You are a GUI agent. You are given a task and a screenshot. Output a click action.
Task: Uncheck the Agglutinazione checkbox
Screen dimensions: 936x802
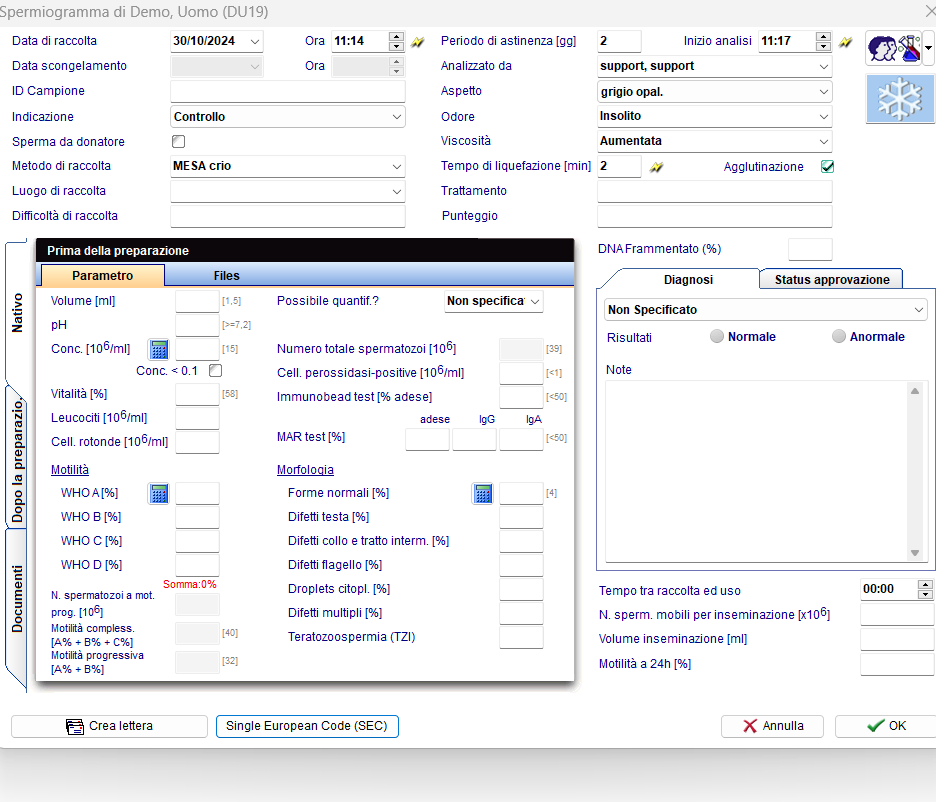[827, 166]
